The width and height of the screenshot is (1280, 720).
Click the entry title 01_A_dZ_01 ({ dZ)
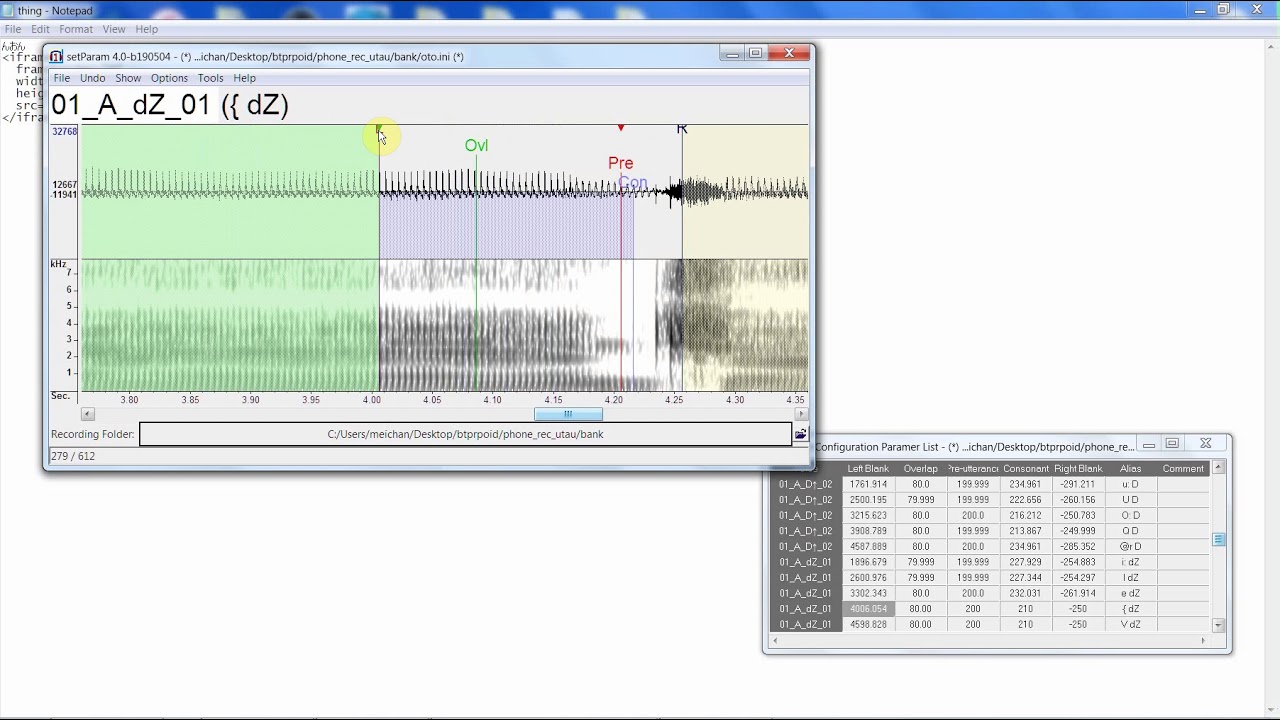coord(170,105)
